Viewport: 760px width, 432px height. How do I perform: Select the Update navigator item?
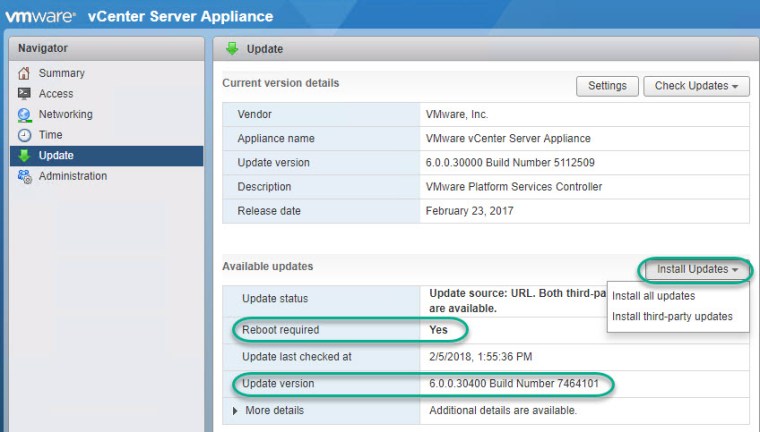point(107,156)
